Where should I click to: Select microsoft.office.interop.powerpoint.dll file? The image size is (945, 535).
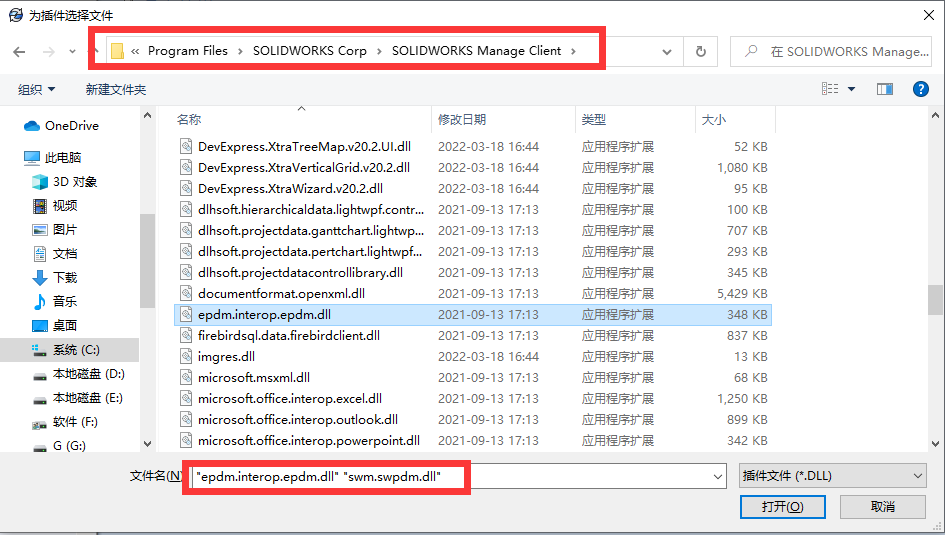click(x=473, y=441)
